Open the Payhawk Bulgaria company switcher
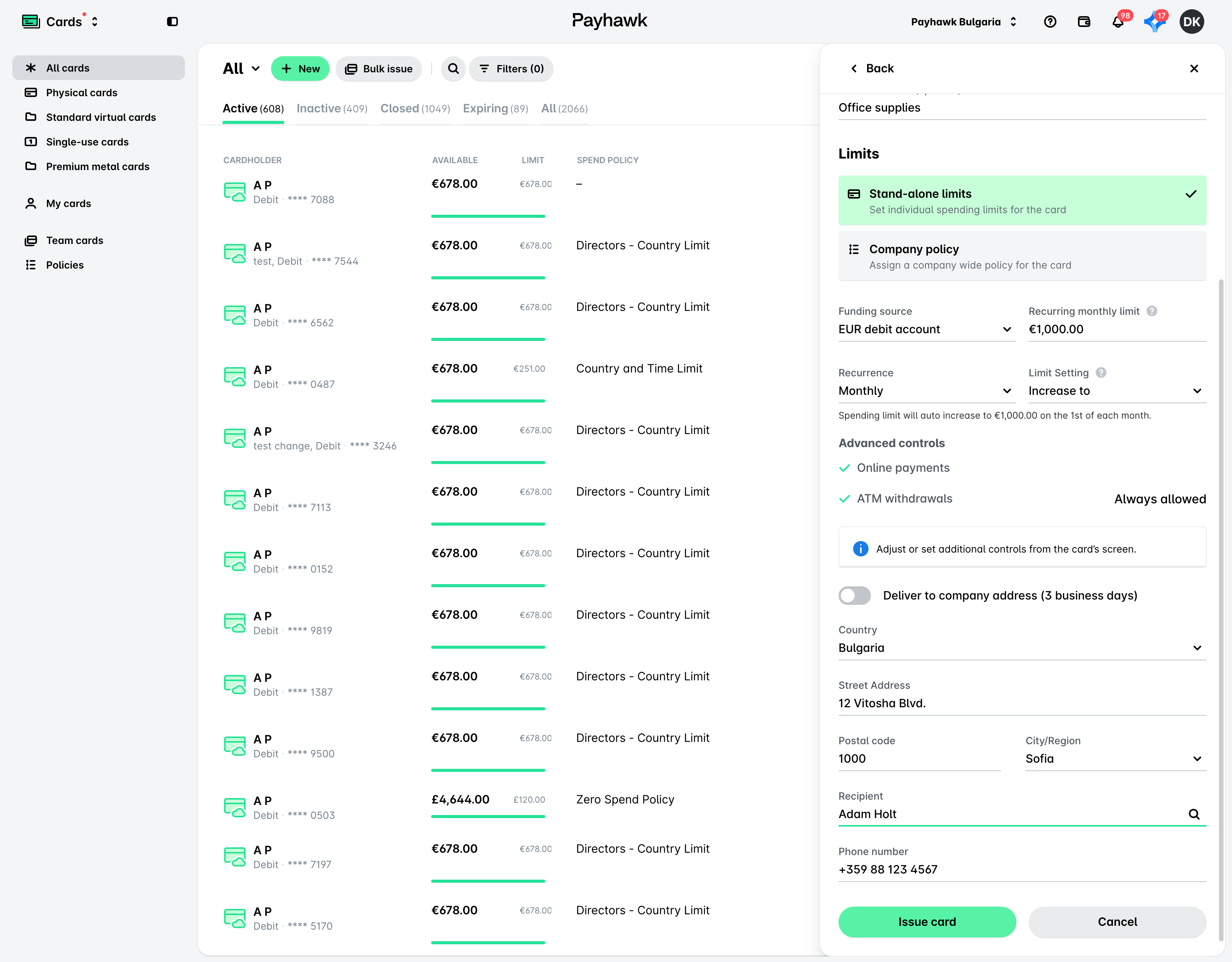This screenshot has height=962, width=1232. [964, 22]
